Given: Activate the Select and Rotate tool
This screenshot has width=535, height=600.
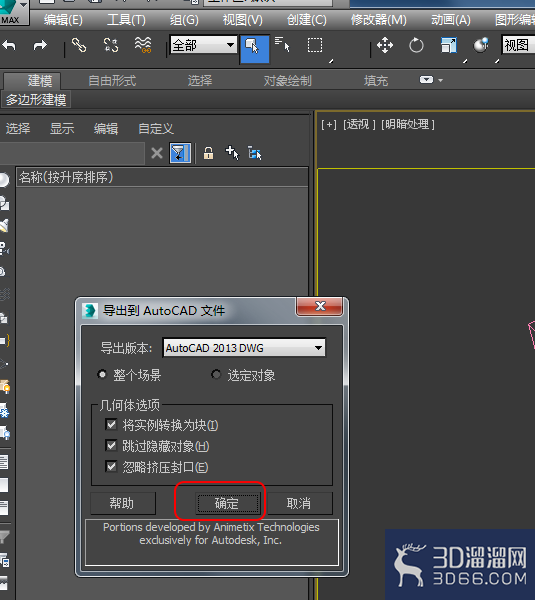Looking at the screenshot, I should [416, 46].
